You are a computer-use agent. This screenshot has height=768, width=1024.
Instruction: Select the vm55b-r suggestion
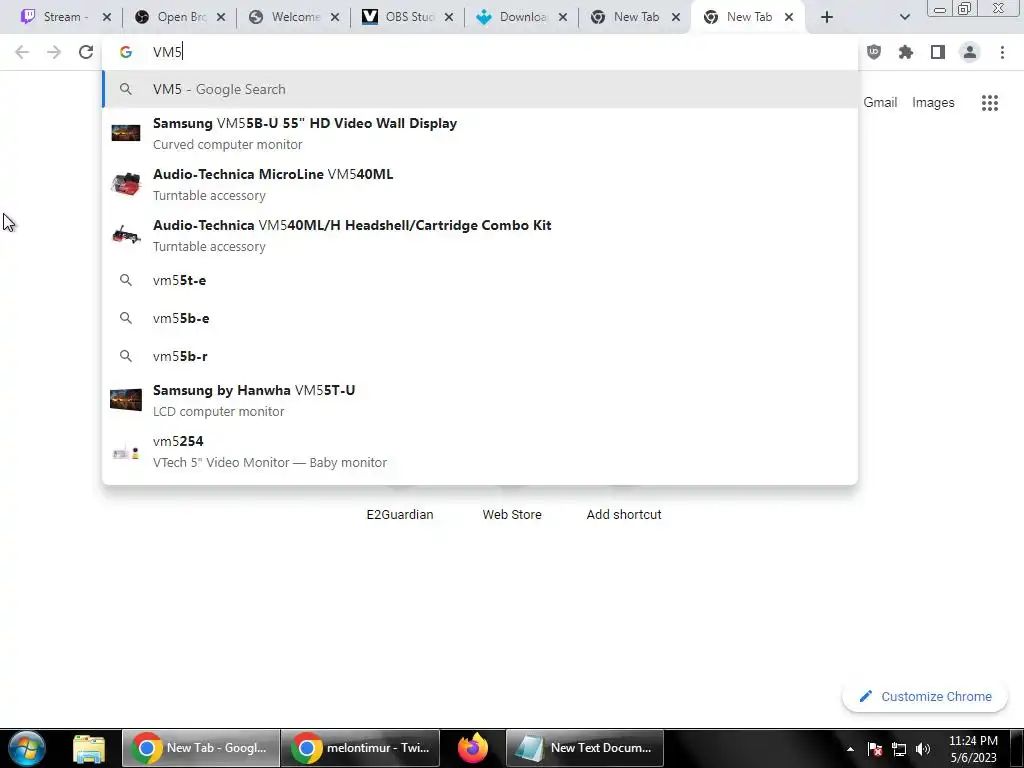(x=480, y=356)
